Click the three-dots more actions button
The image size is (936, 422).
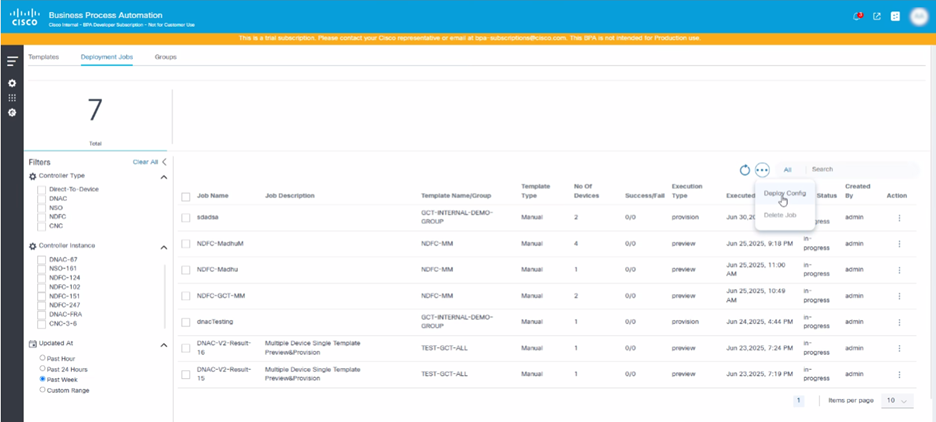[x=762, y=170]
